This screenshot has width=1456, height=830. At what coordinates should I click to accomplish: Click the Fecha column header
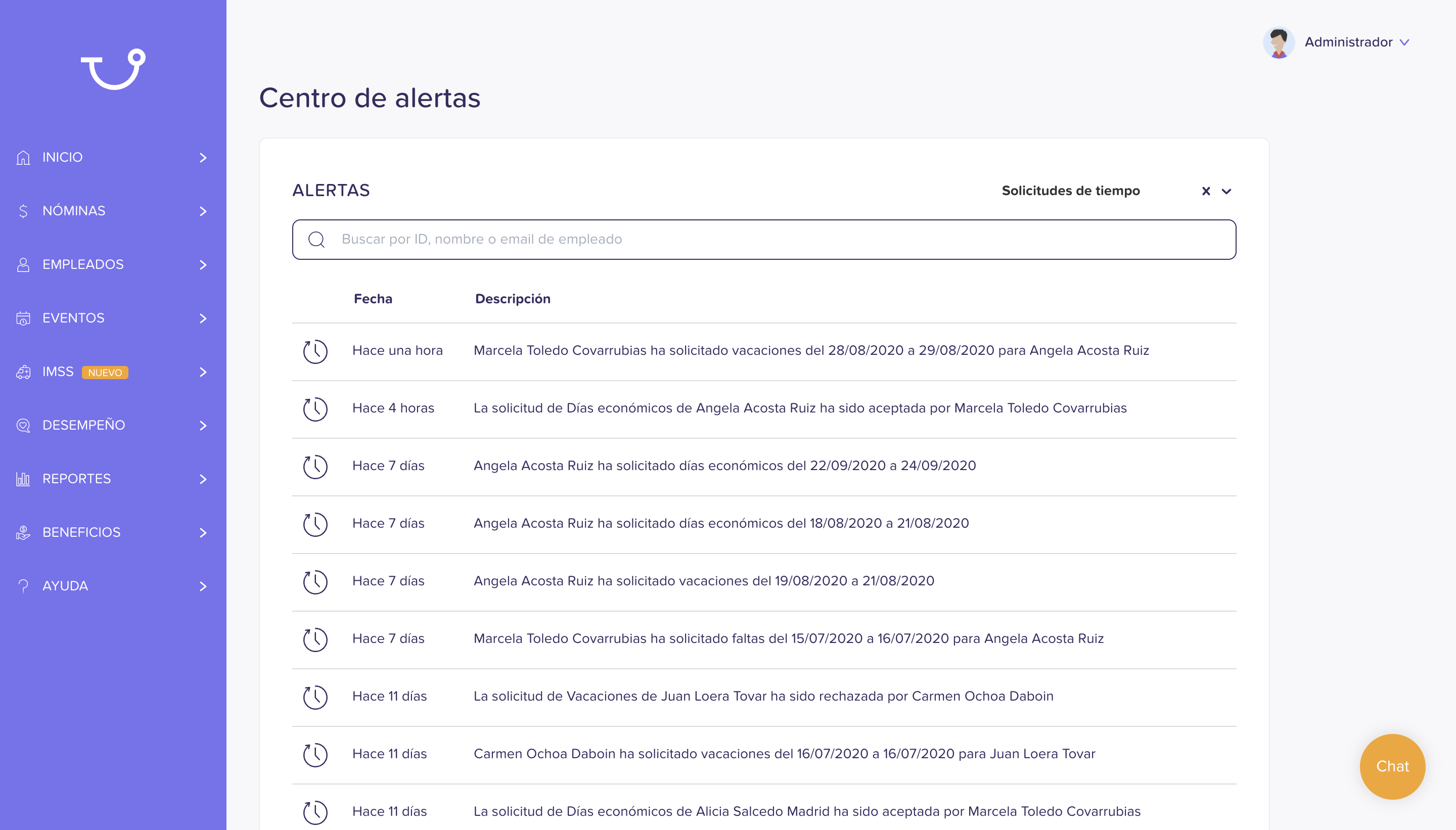373,299
